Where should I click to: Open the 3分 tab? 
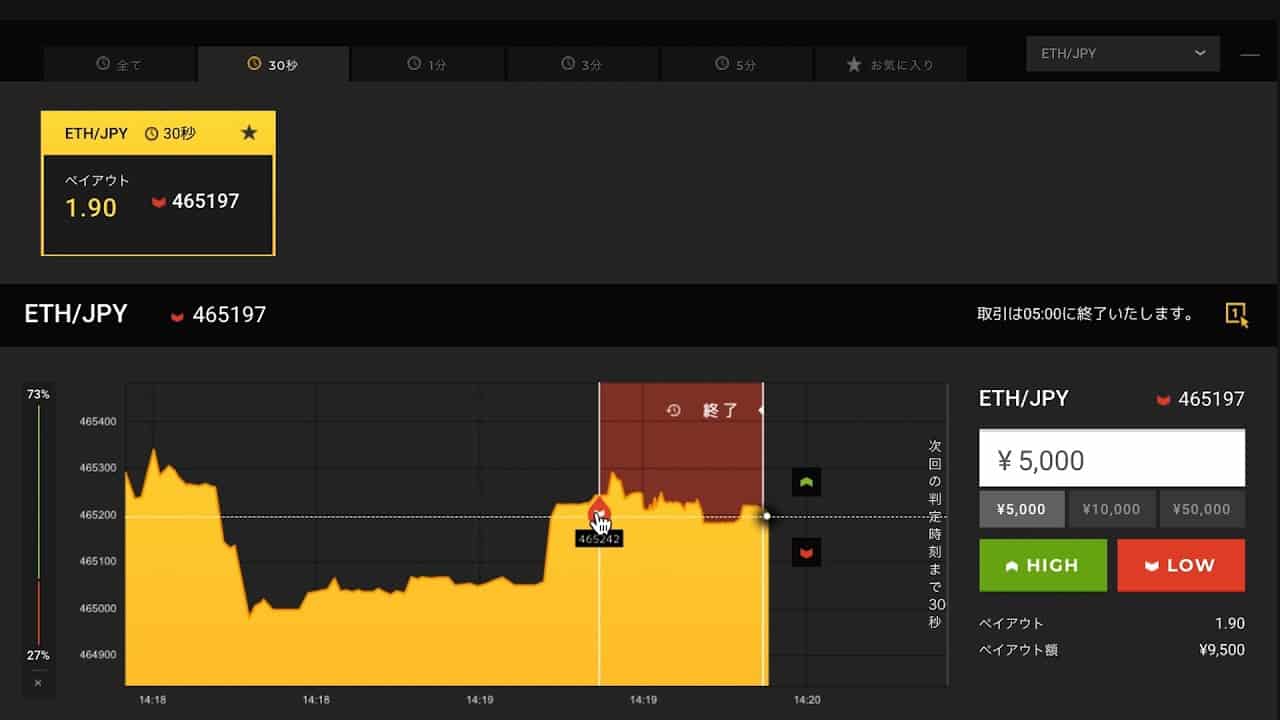click(583, 64)
